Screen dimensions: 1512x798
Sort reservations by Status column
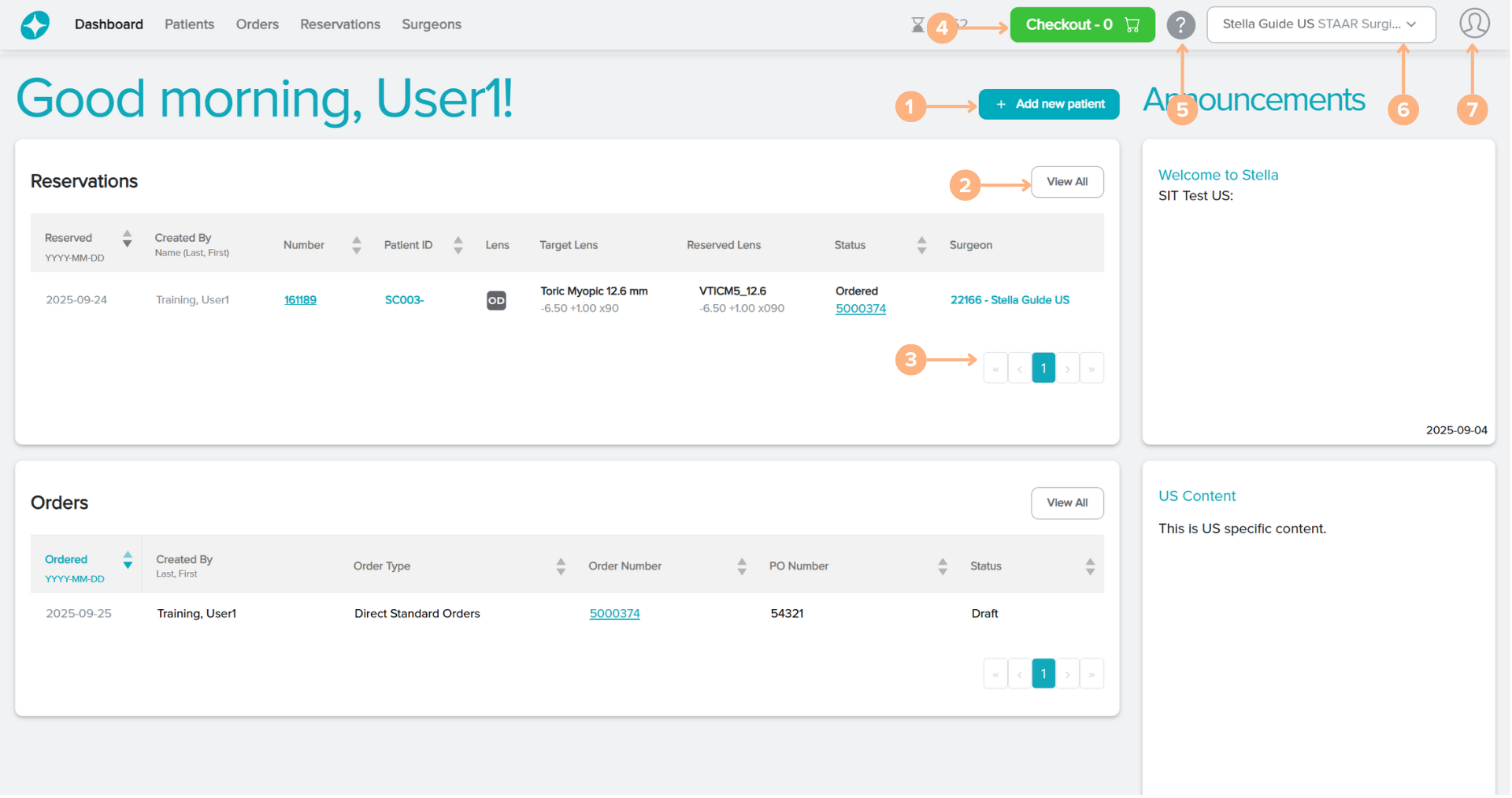(921, 246)
